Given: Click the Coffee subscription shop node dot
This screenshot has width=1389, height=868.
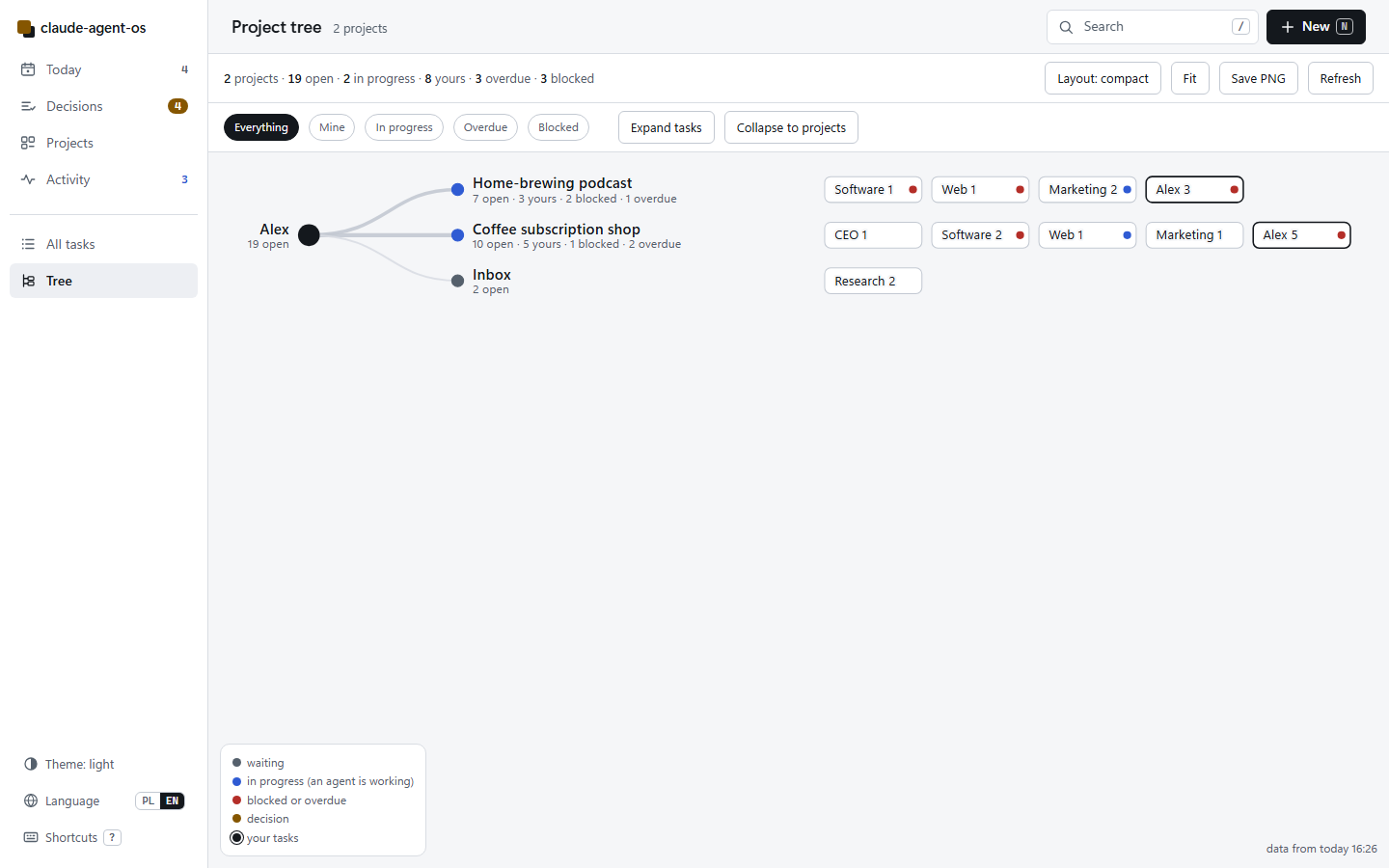Looking at the screenshot, I should coord(457,235).
